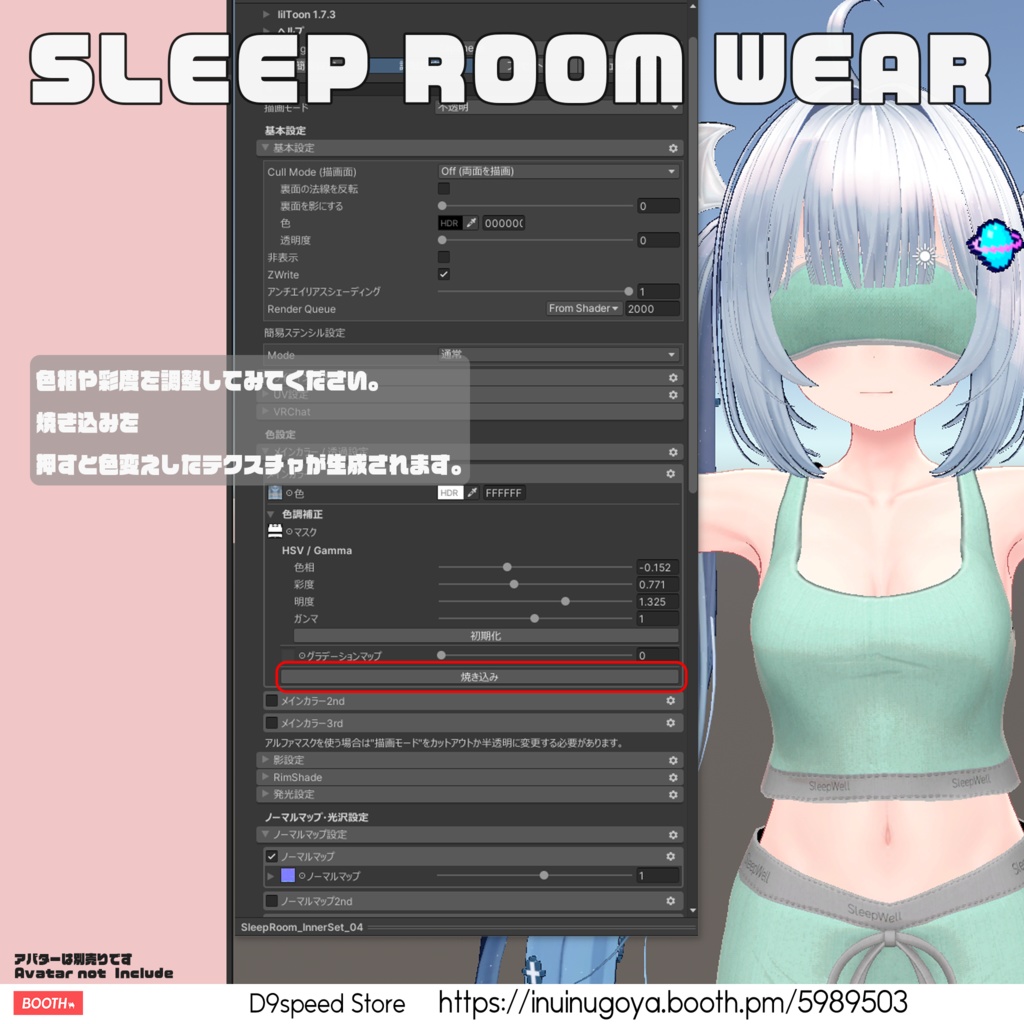Toggle the ZWrite checkbox off

(x=443, y=274)
